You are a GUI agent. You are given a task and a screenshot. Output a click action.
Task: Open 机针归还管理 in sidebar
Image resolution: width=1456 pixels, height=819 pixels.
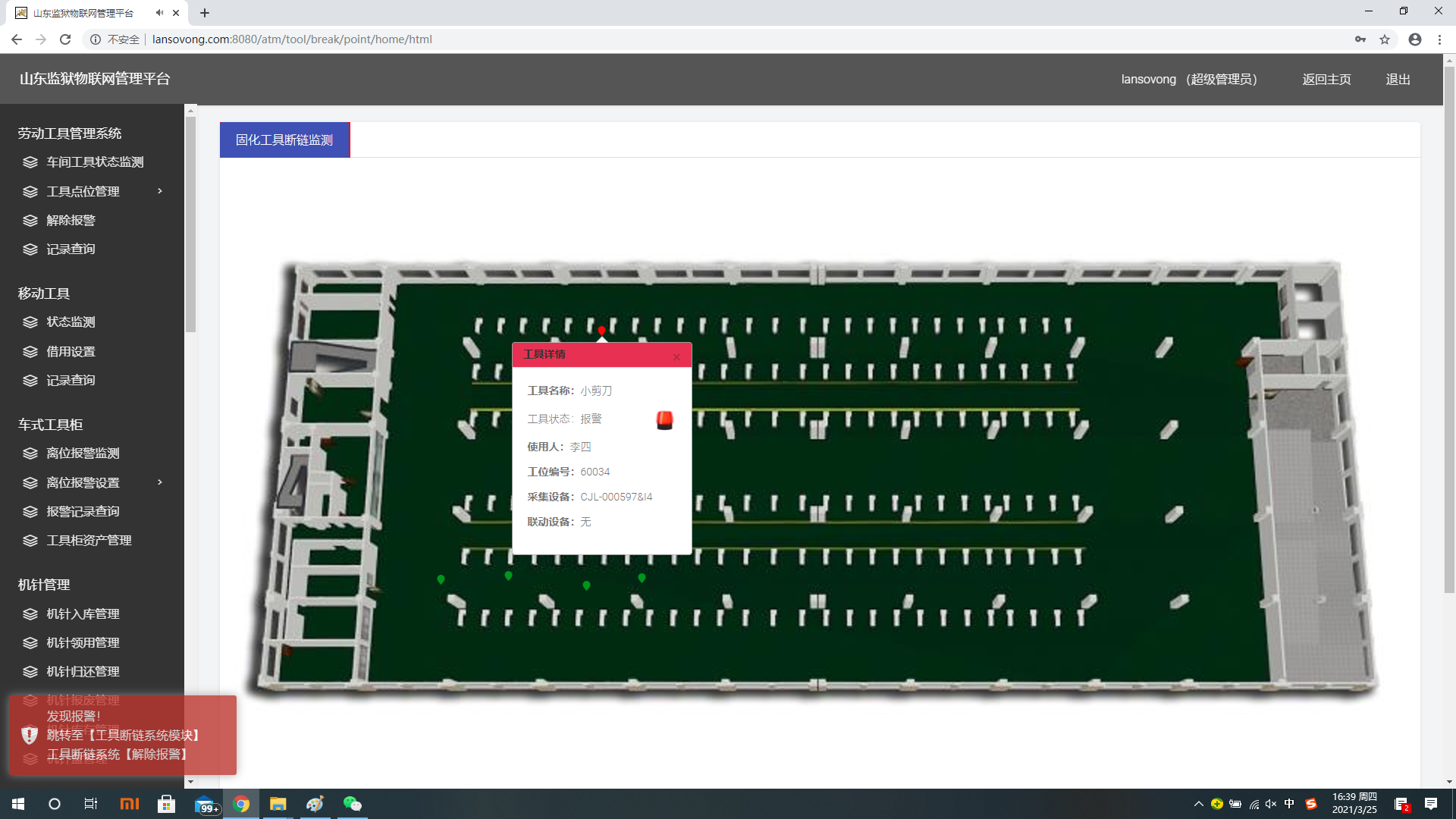coord(83,672)
